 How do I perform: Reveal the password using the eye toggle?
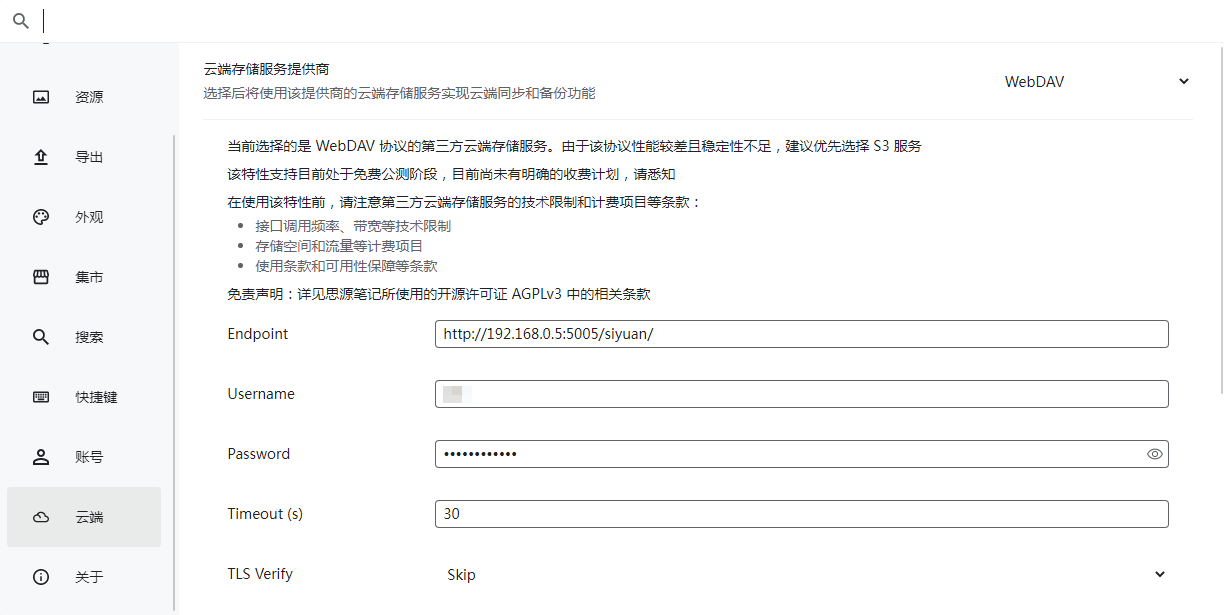pyautogui.click(x=1153, y=454)
